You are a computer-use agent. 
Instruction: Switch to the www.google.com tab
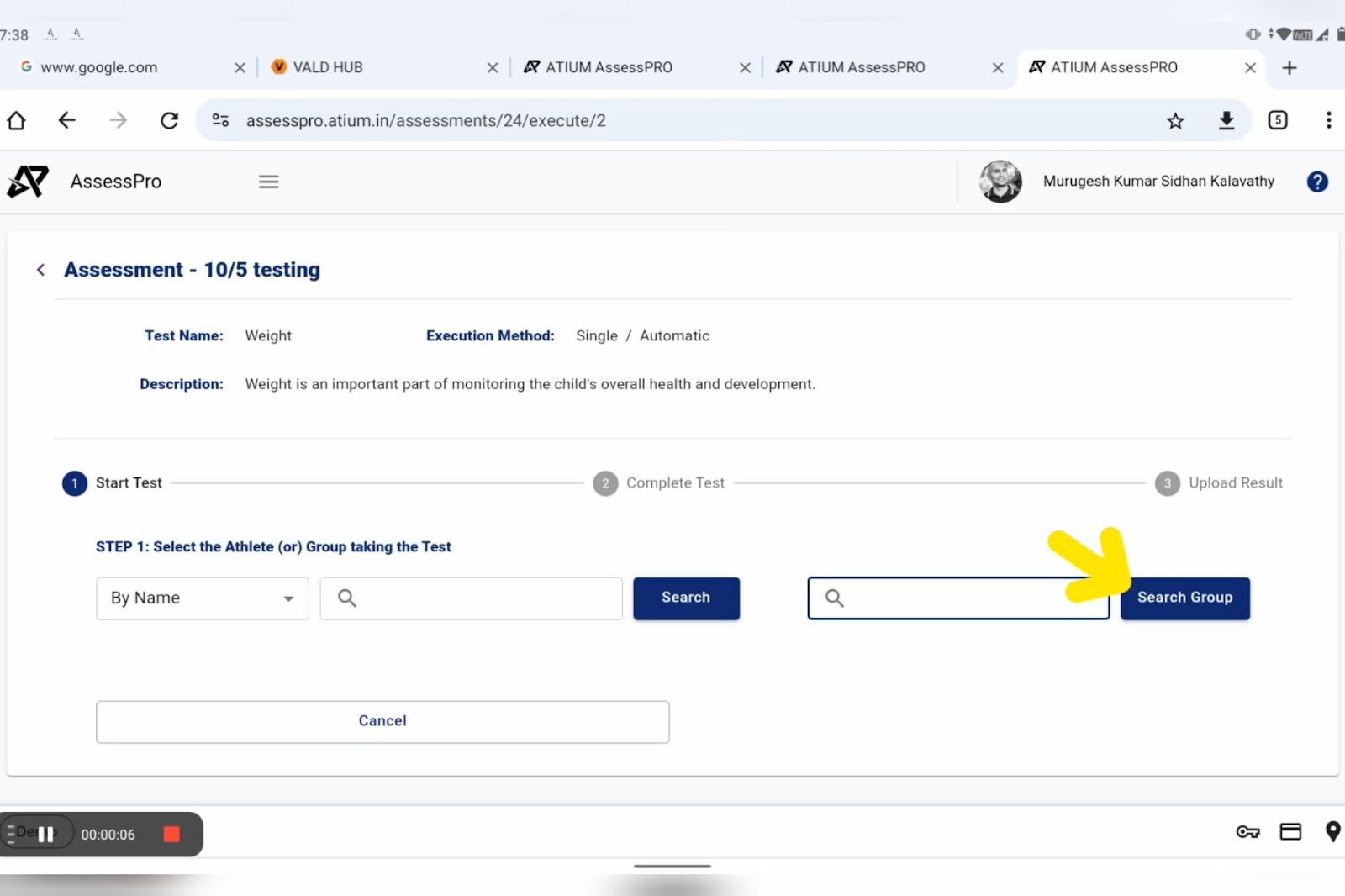click(98, 67)
